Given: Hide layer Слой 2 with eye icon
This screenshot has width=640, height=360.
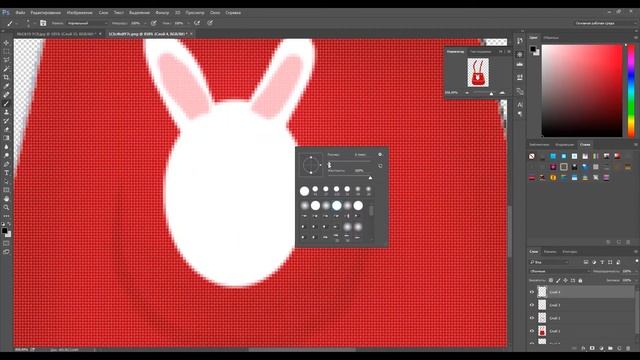Looking at the screenshot, I should [532, 318].
